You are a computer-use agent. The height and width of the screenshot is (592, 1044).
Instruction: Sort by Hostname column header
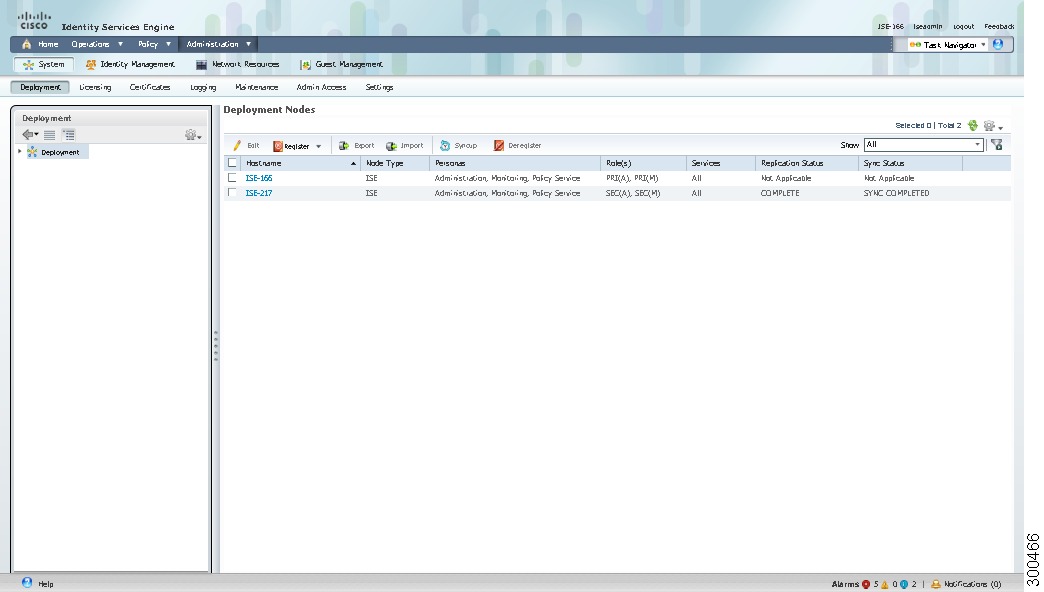tap(300, 163)
